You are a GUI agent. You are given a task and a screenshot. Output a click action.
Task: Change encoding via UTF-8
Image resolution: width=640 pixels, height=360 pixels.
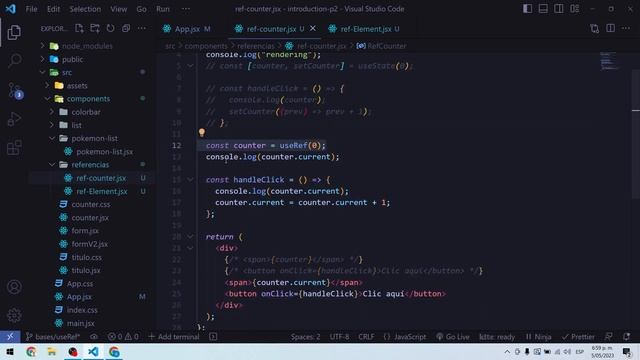click(339, 337)
